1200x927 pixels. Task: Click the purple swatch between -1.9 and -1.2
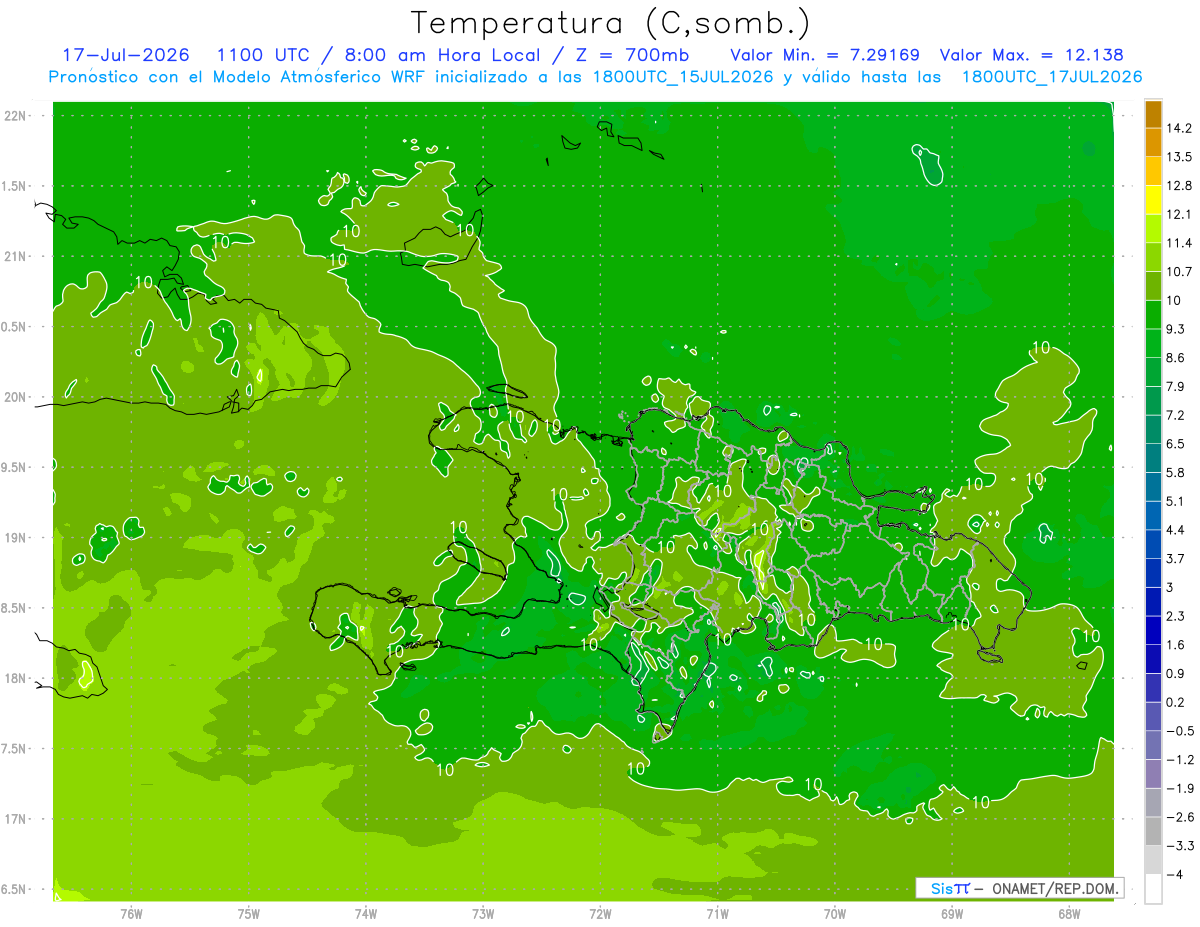[1153, 774]
